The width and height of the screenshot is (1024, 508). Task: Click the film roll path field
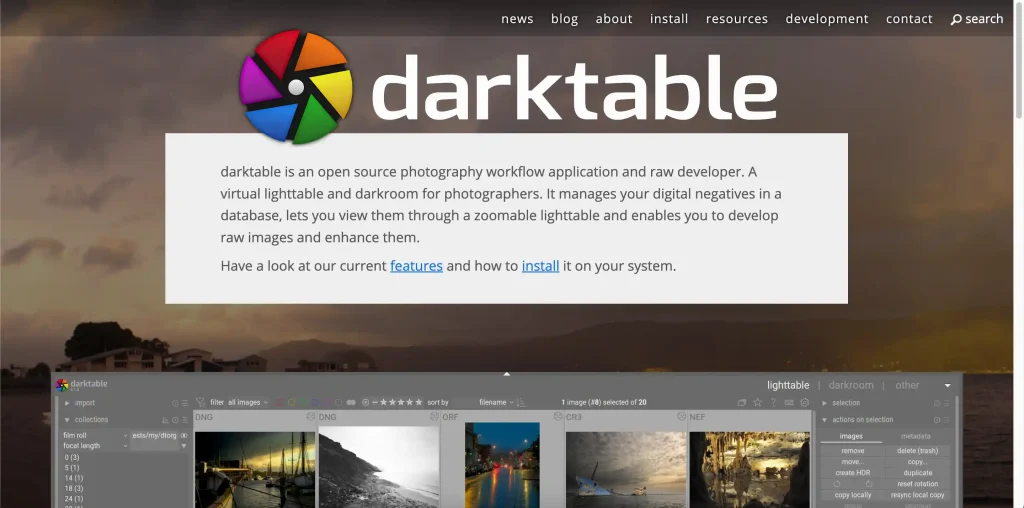tap(154, 436)
